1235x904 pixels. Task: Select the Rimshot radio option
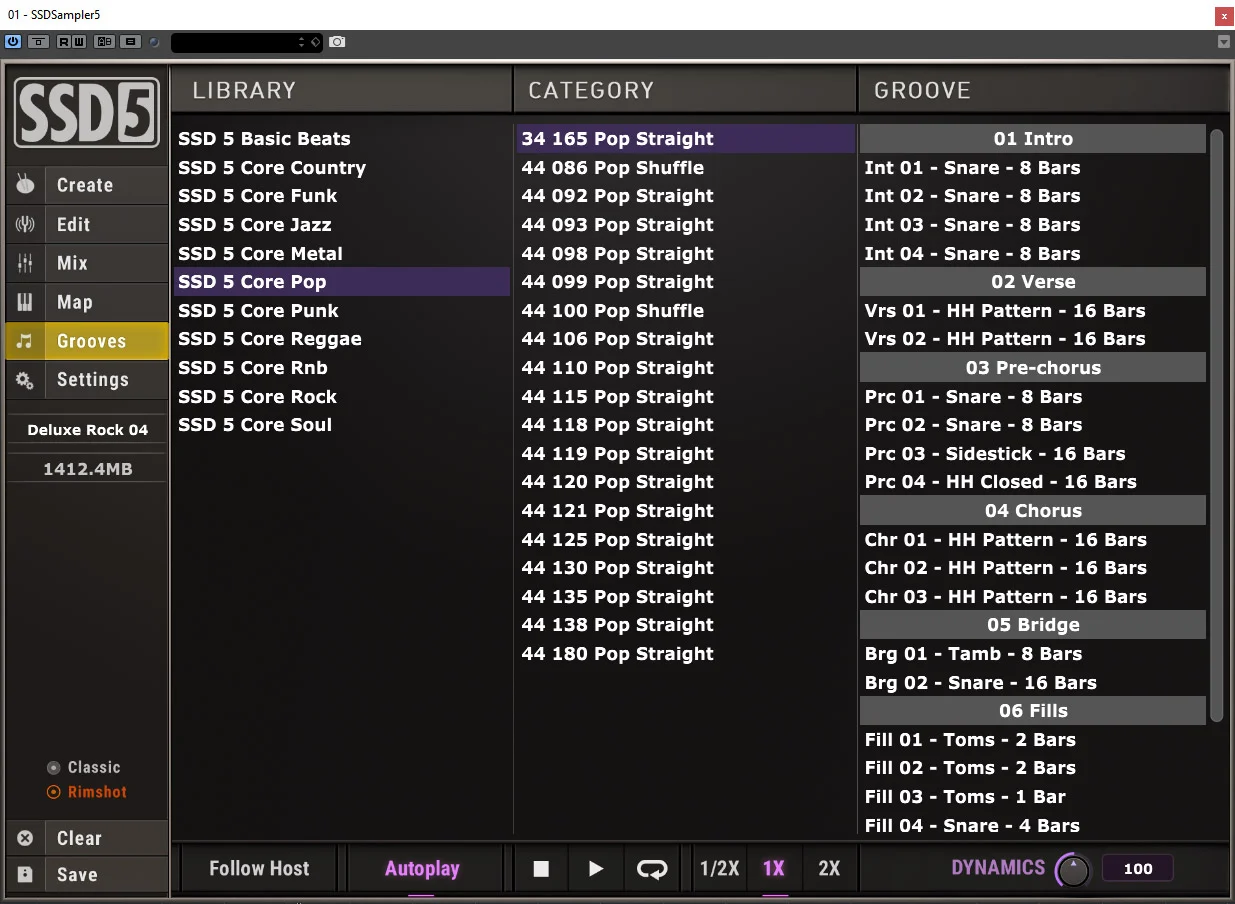[87, 792]
